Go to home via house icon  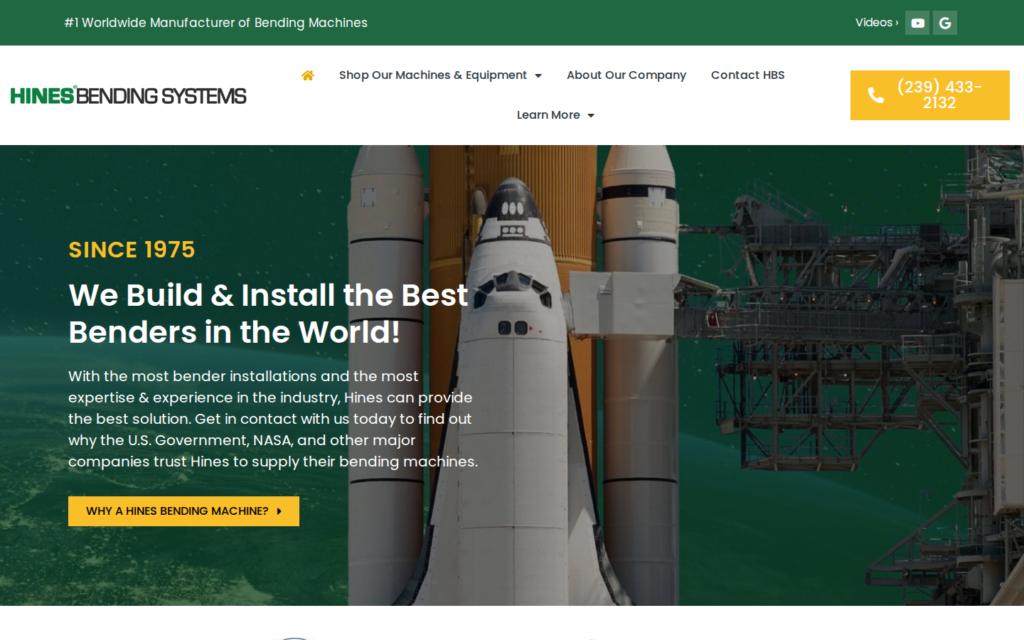[308, 75]
